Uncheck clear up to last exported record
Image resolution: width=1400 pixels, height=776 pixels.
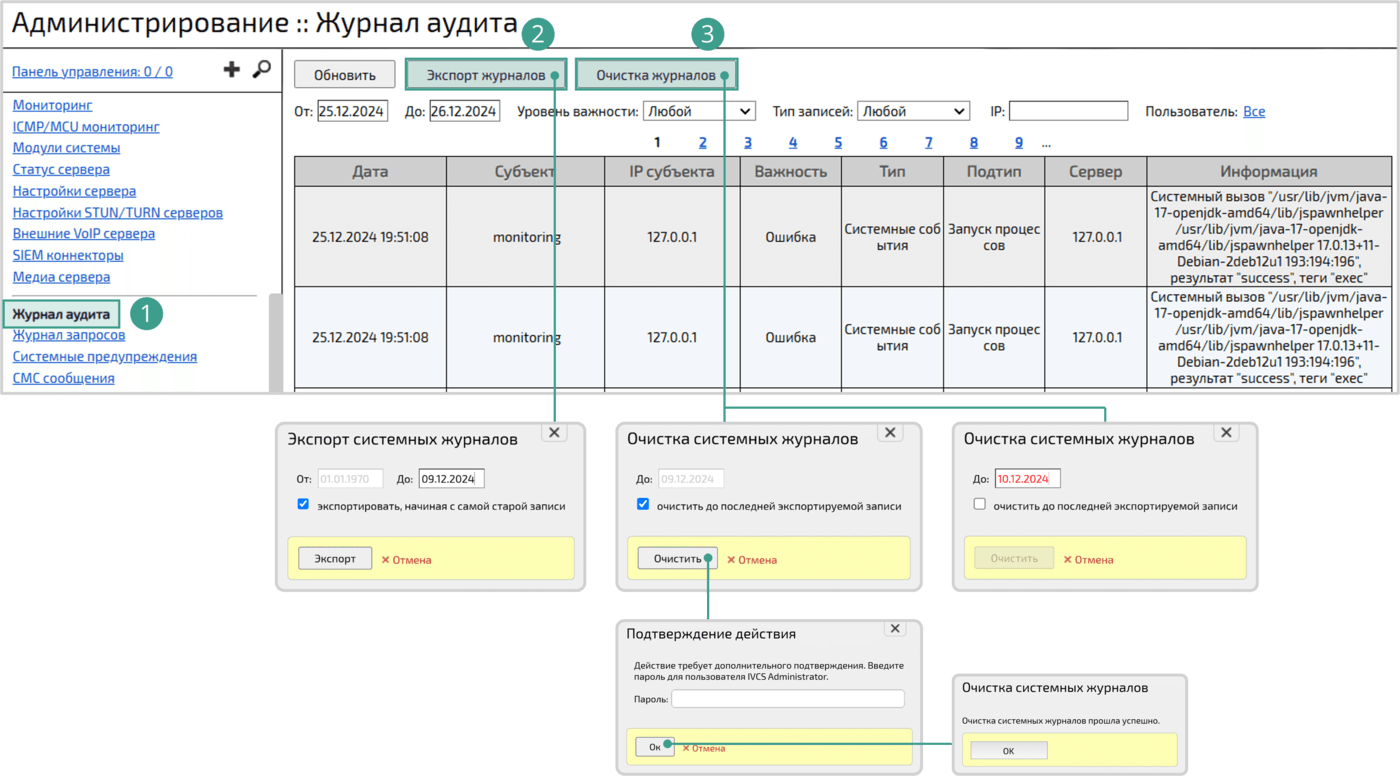[643, 505]
